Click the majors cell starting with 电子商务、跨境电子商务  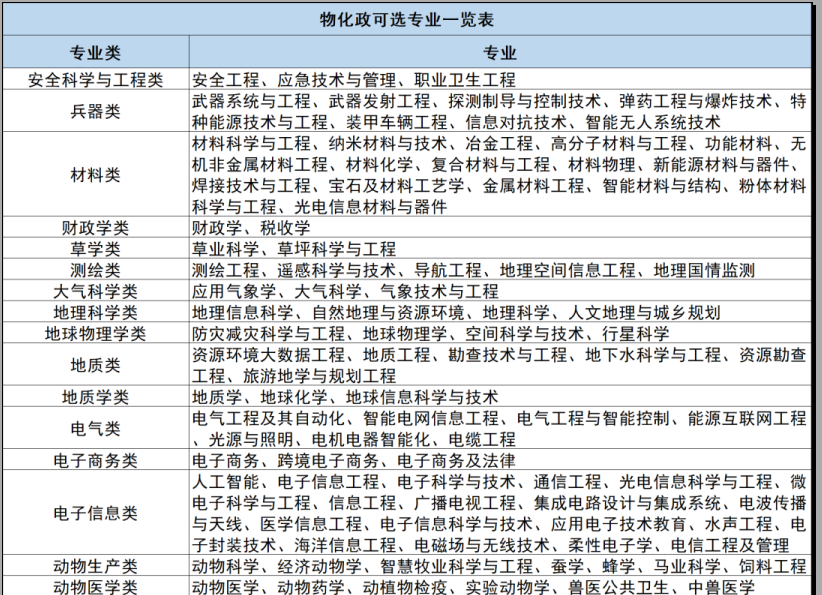click(500, 460)
